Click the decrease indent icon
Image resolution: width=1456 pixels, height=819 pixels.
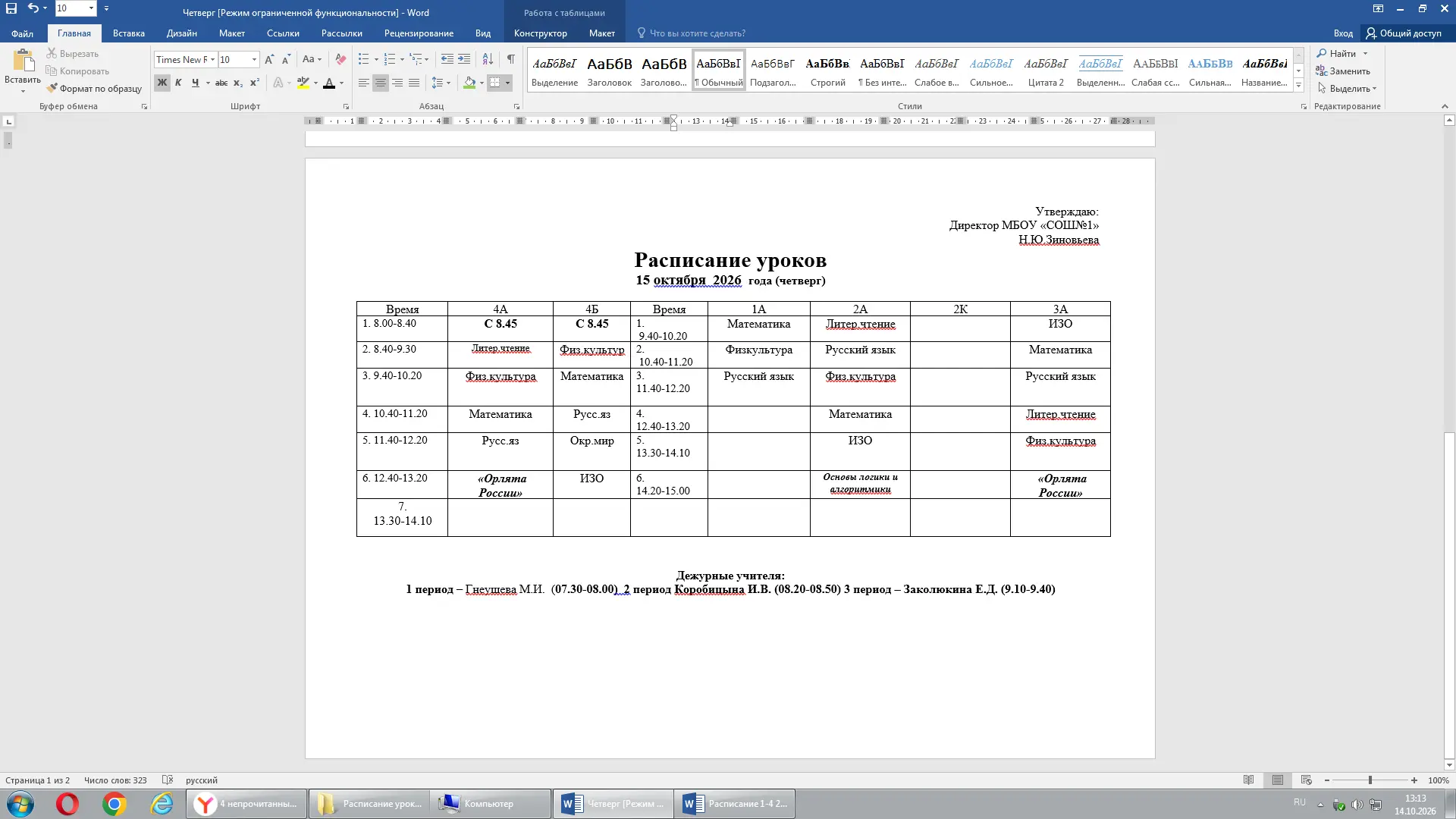coord(447,59)
